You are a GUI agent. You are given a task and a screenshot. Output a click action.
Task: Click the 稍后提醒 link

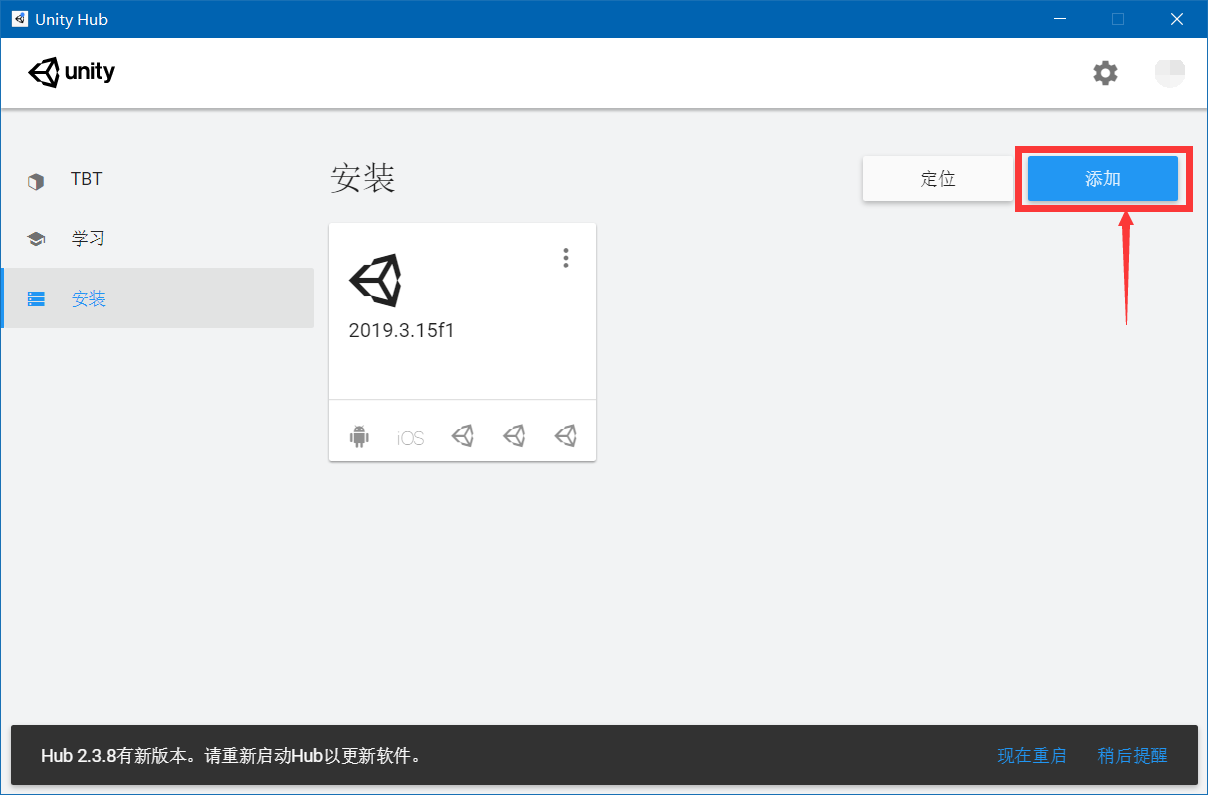click(1133, 756)
